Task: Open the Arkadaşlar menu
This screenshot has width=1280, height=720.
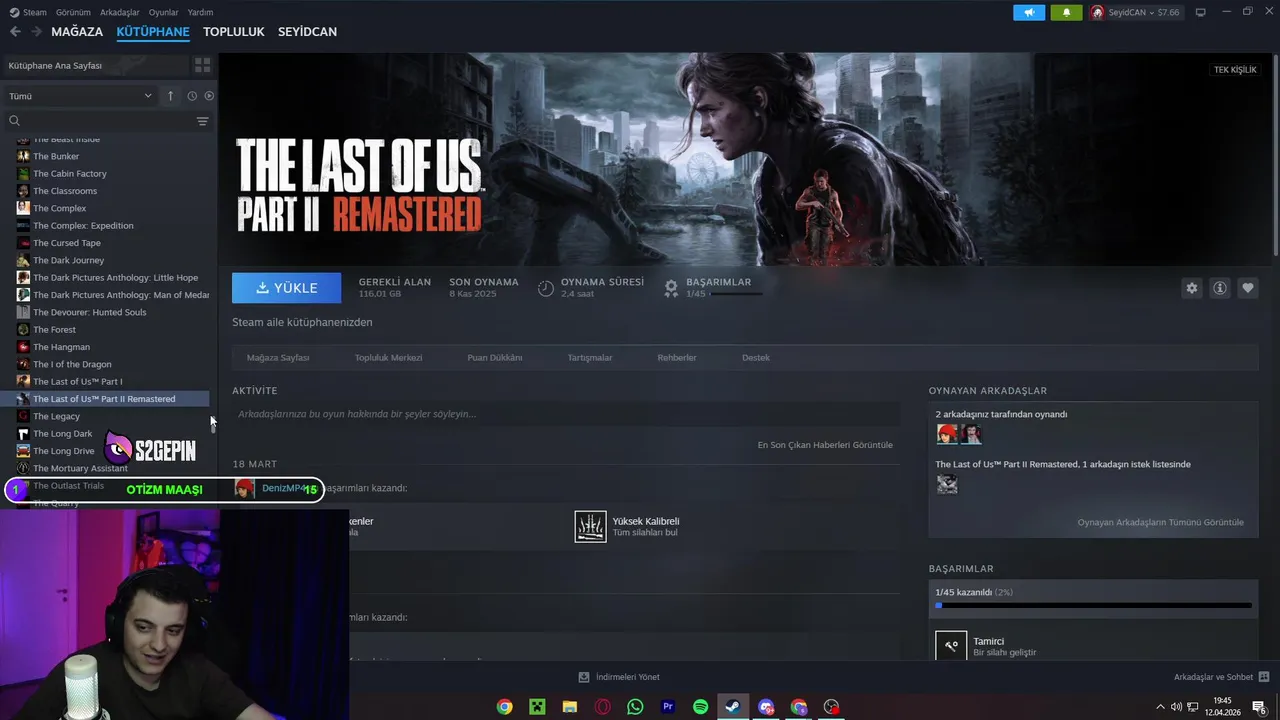Action: point(120,12)
